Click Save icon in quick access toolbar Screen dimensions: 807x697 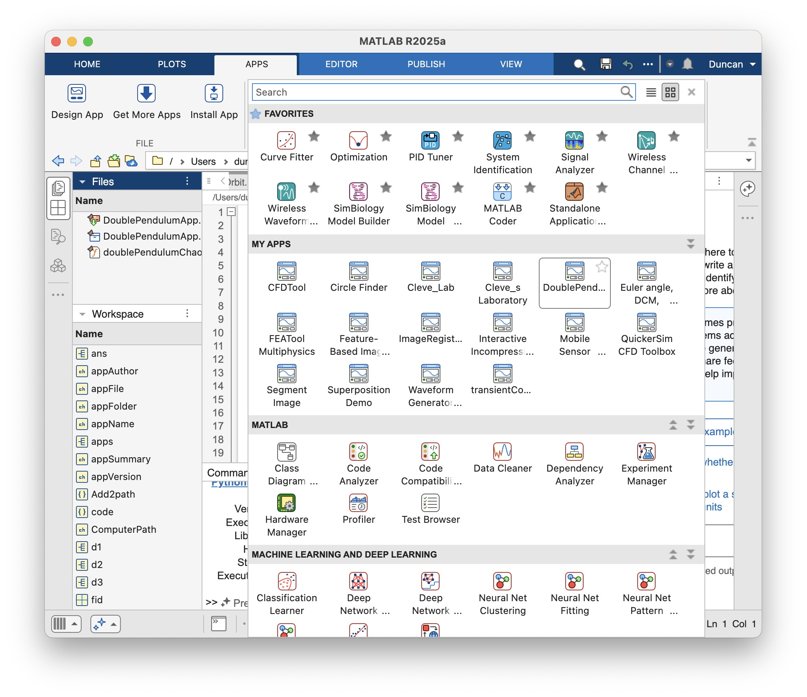(606, 64)
